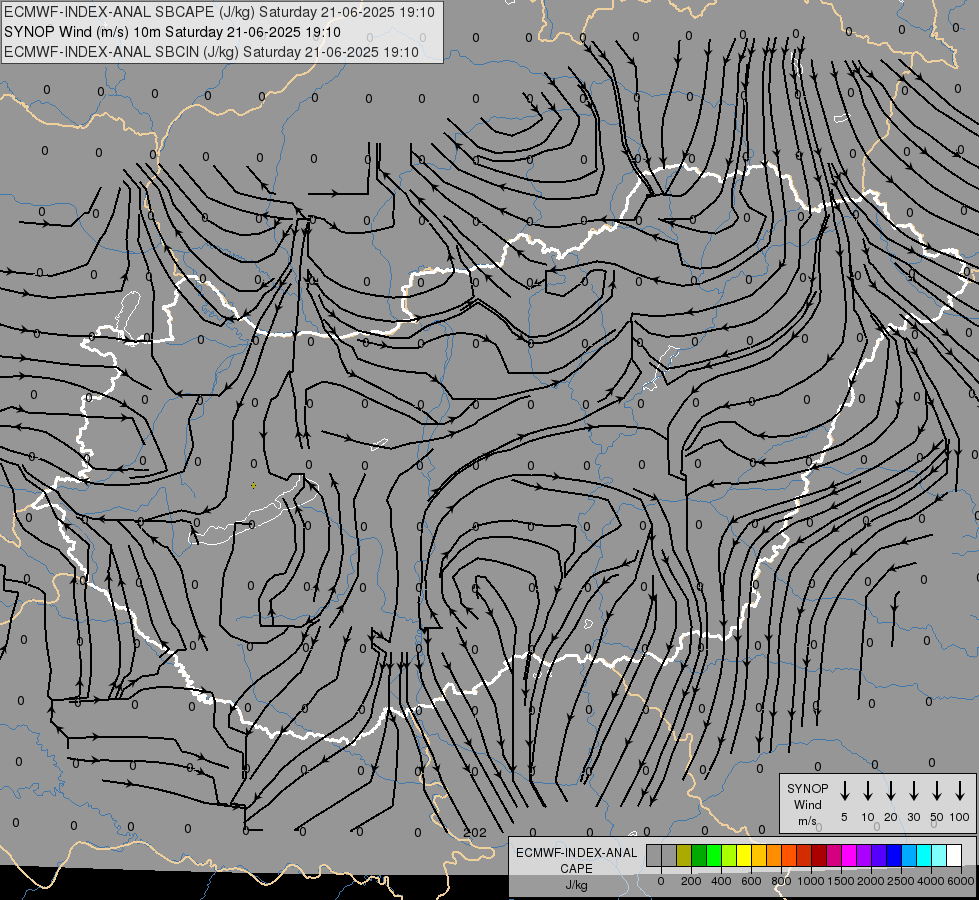Click the wind arrow above the 50 label
Image resolution: width=979 pixels, height=900 pixels.
pos(937,791)
